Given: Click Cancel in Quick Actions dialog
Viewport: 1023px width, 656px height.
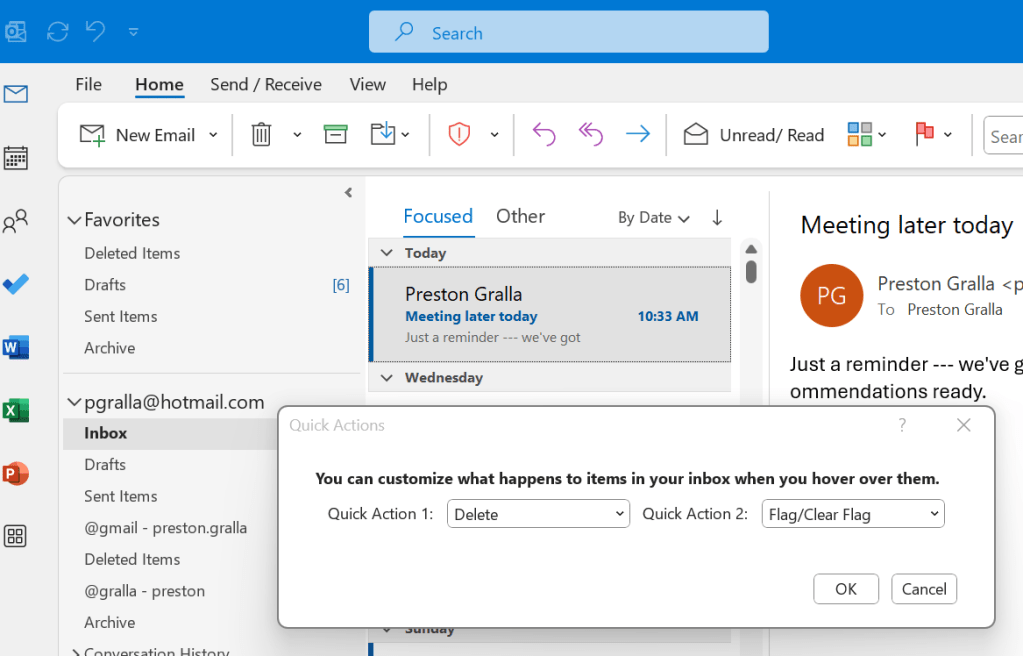Looking at the screenshot, I should click(924, 589).
